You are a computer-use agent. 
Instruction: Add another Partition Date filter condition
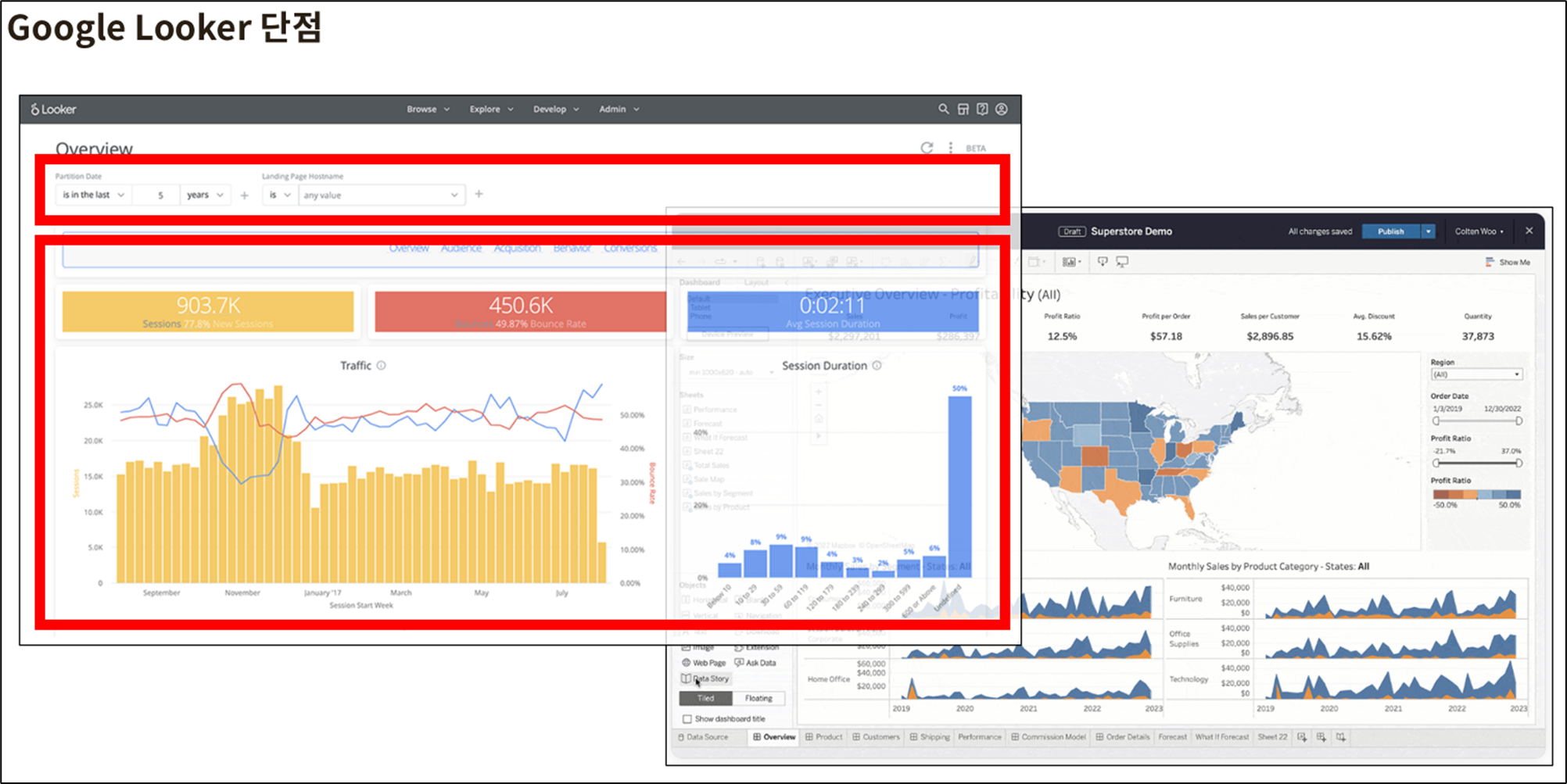click(x=245, y=195)
